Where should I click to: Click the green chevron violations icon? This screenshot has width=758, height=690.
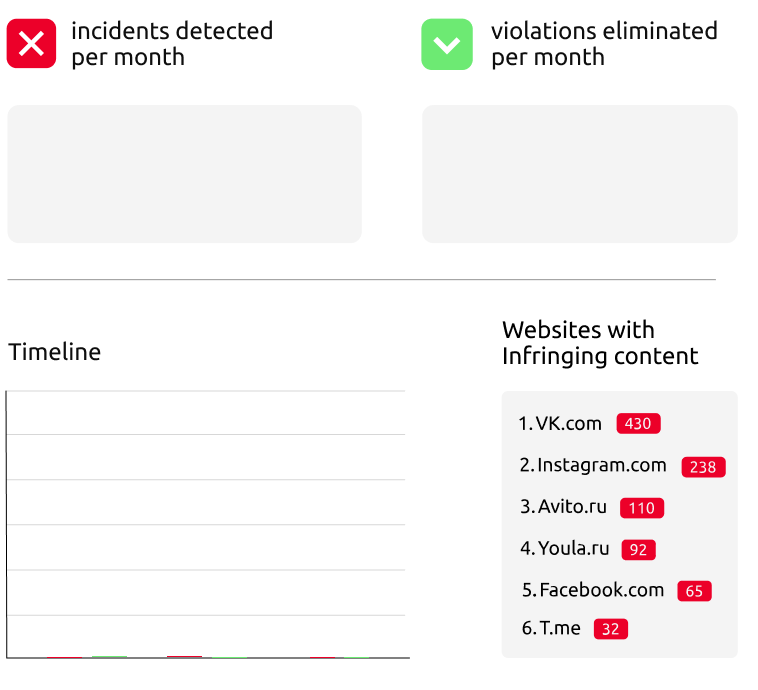point(446,44)
